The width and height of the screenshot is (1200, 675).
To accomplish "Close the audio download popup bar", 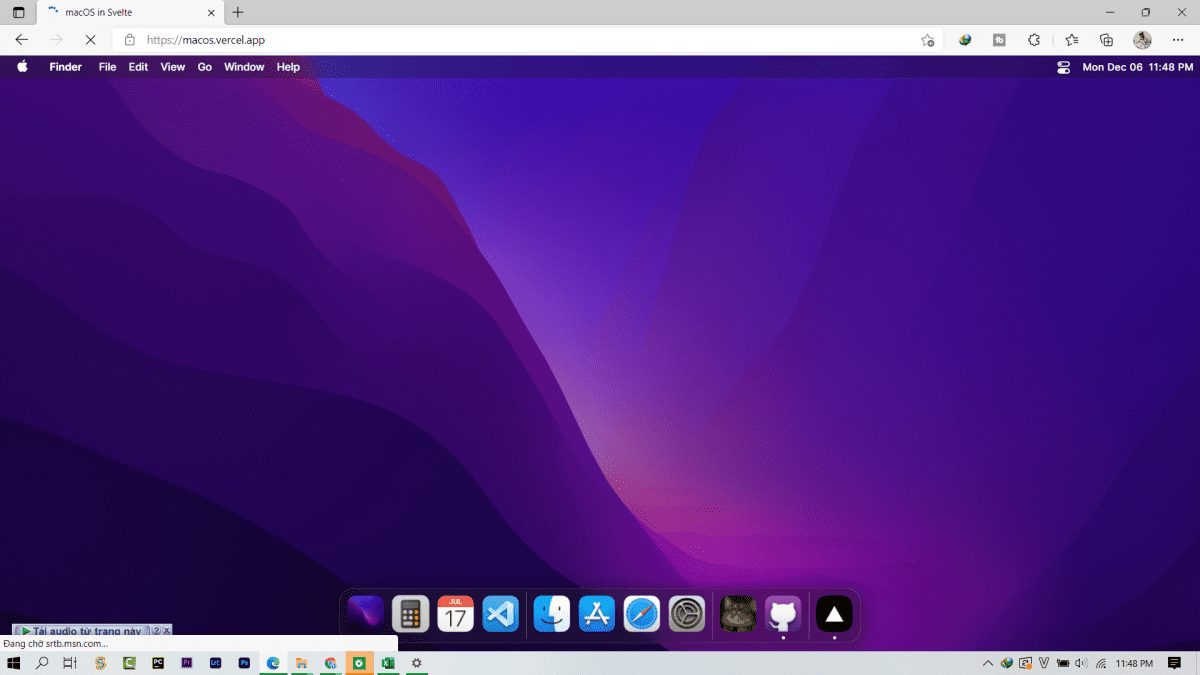I will pyautogui.click(x=167, y=631).
